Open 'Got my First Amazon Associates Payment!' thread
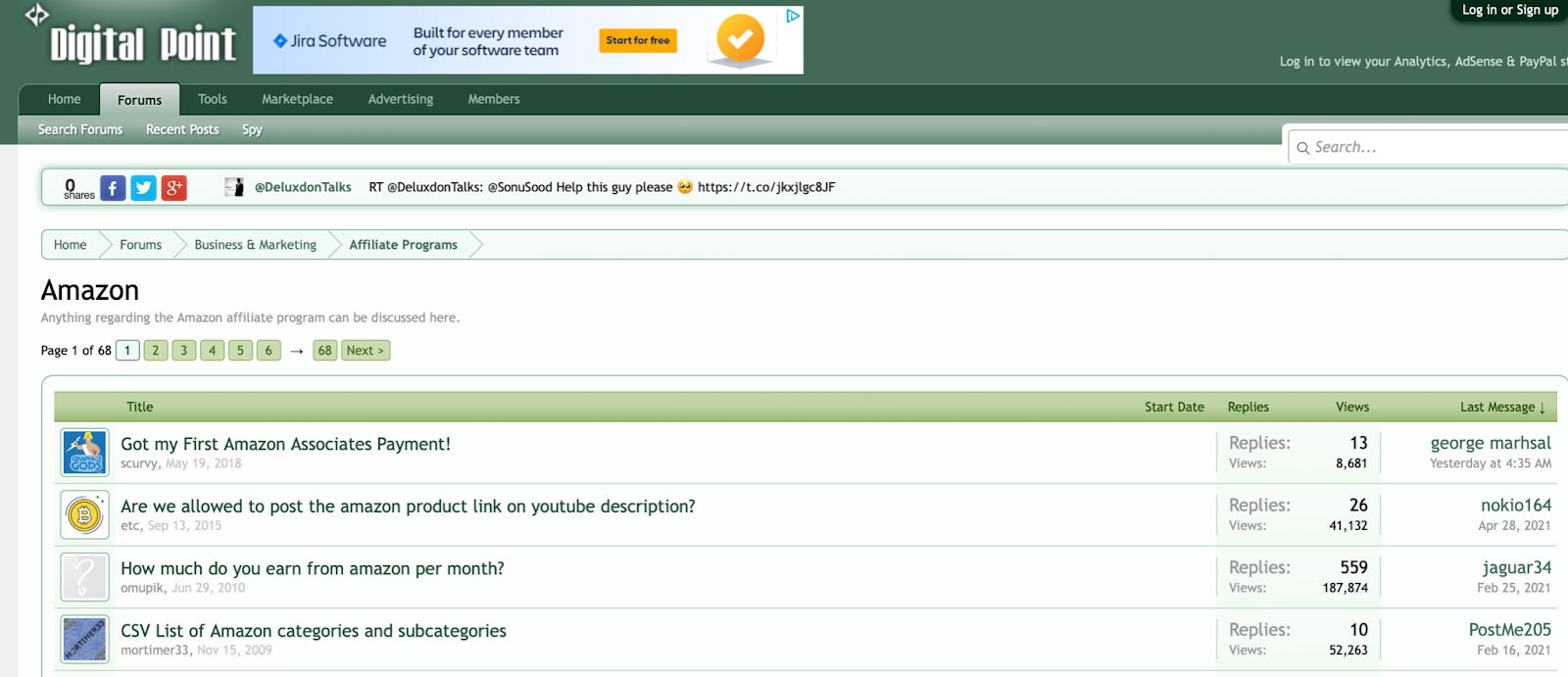1568x677 pixels. (x=286, y=444)
